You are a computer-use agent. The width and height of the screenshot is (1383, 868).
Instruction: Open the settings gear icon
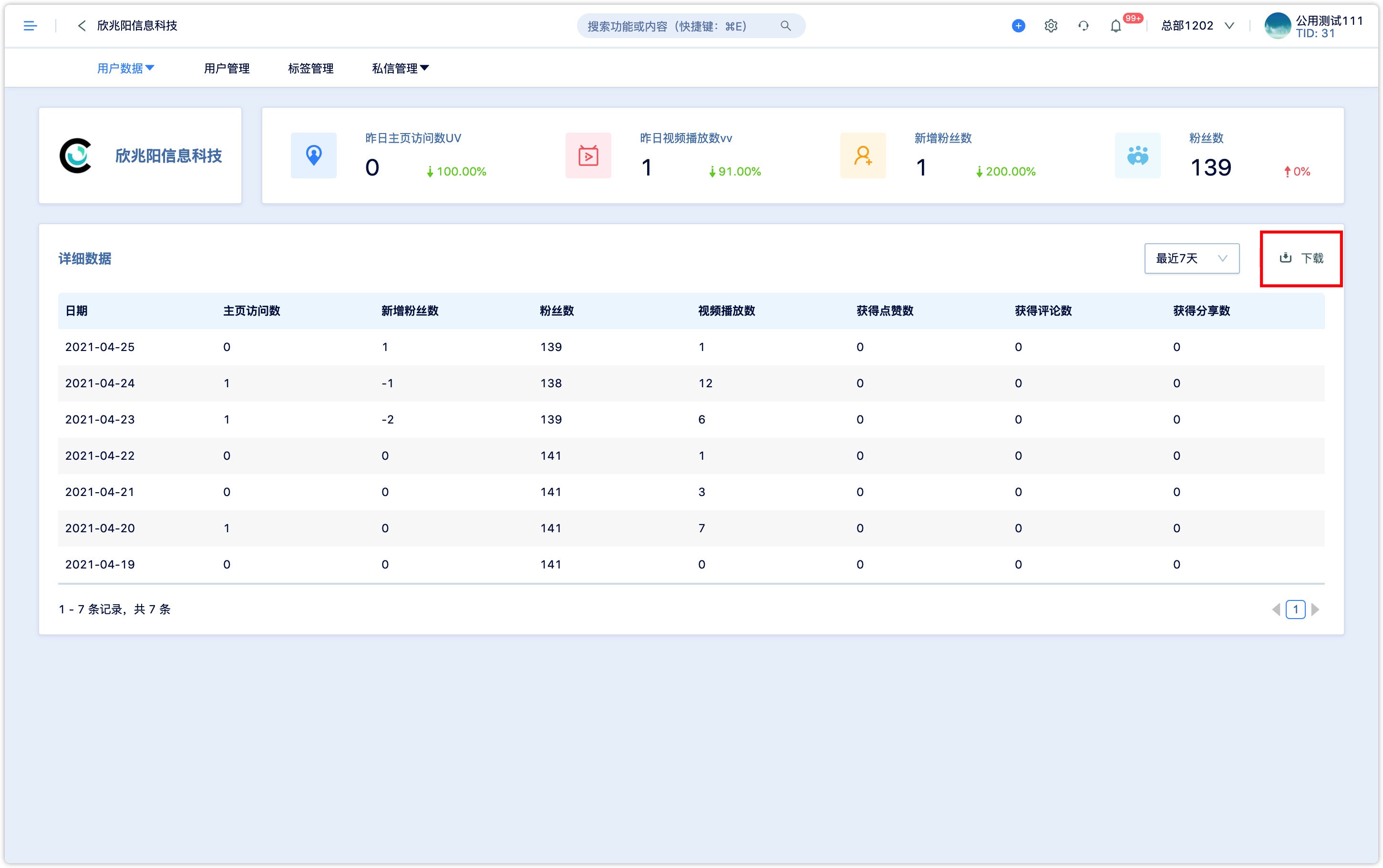pyautogui.click(x=1051, y=26)
